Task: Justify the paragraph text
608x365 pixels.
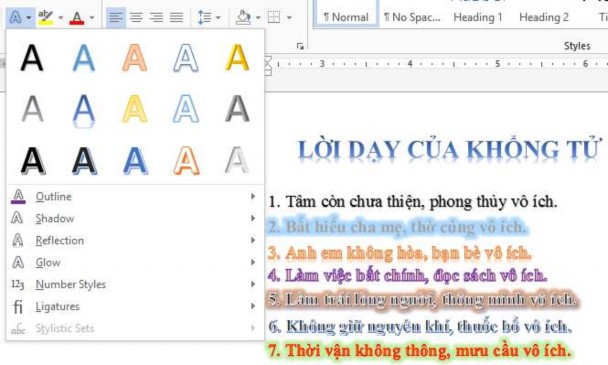Action: point(176,17)
